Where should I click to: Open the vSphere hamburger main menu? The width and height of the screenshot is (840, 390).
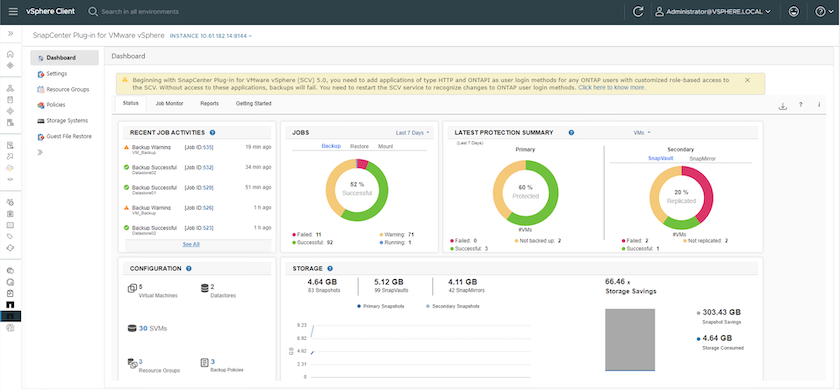point(13,11)
